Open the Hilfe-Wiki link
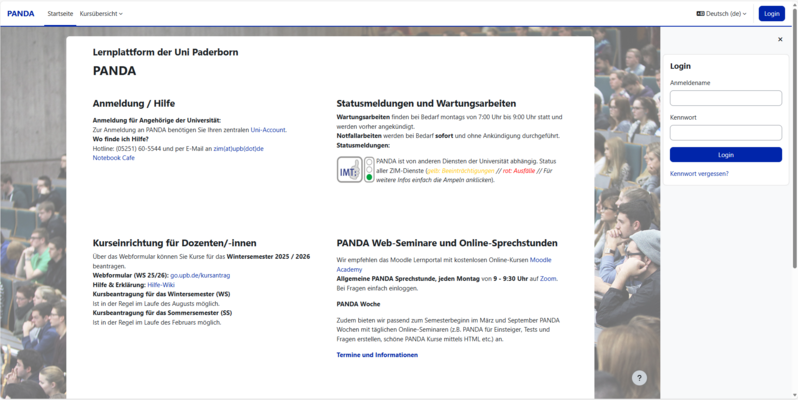Screen dimensions: 798x400 pos(161,285)
